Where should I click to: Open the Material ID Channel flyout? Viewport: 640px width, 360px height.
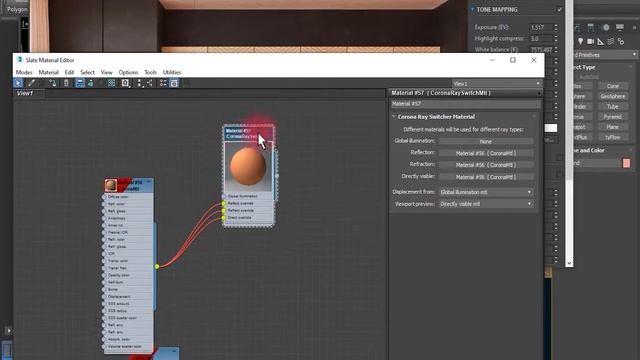pos(125,83)
